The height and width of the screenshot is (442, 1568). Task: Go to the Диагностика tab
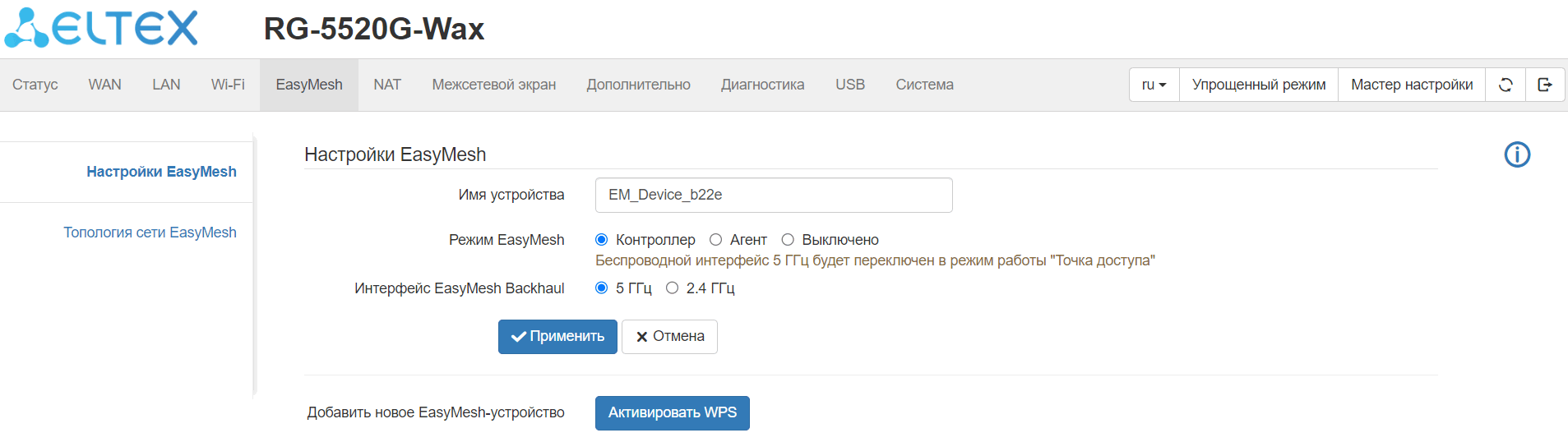pos(762,85)
